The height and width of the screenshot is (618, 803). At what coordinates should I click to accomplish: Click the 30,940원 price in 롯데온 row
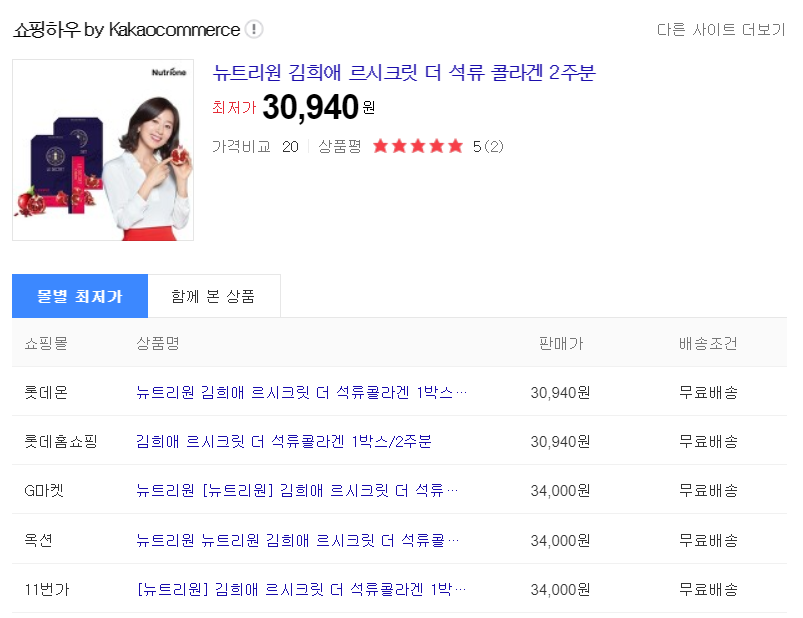pyautogui.click(x=560, y=393)
